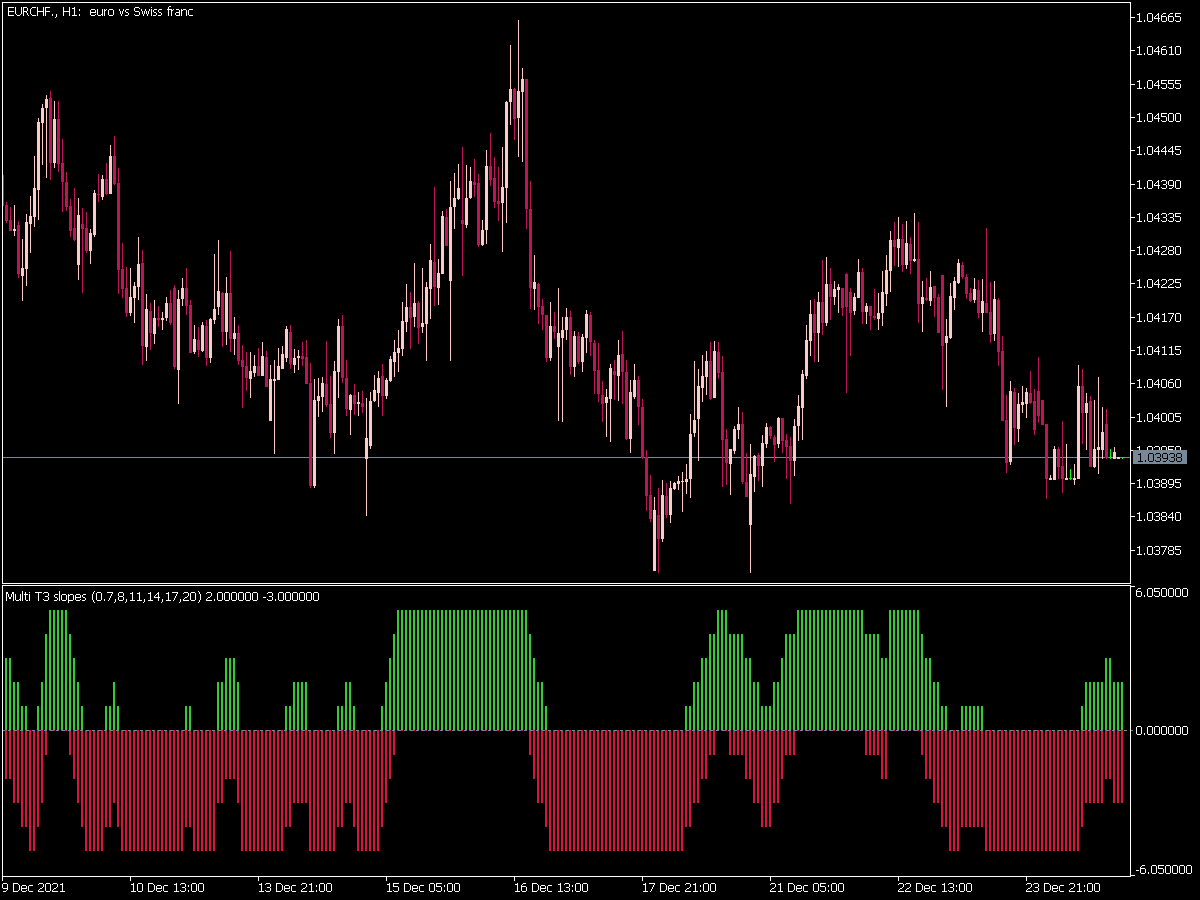Click the 1.04445 price axis label
Image resolution: width=1200 pixels, height=900 pixels.
(1160, 151)
